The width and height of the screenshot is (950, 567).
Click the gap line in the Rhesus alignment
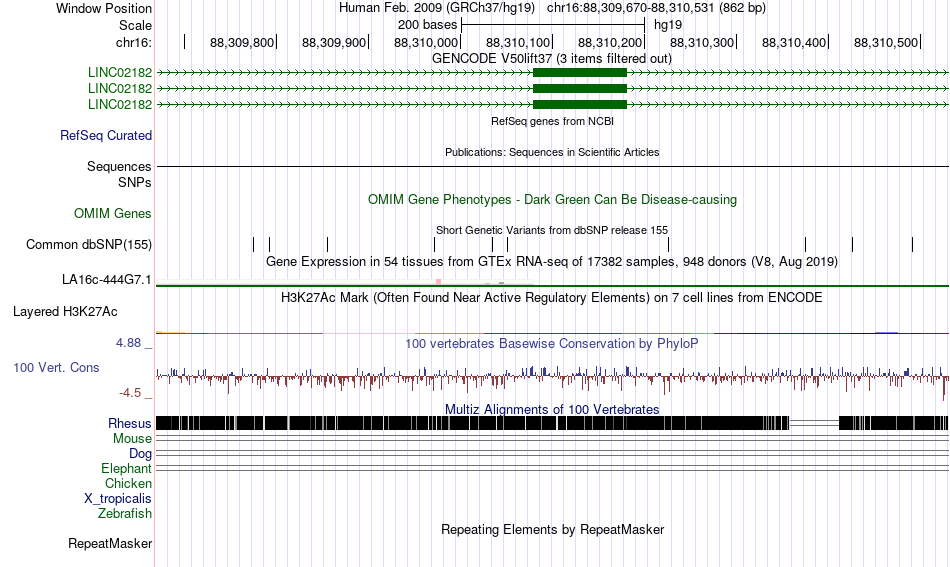(x=814, y=423)
